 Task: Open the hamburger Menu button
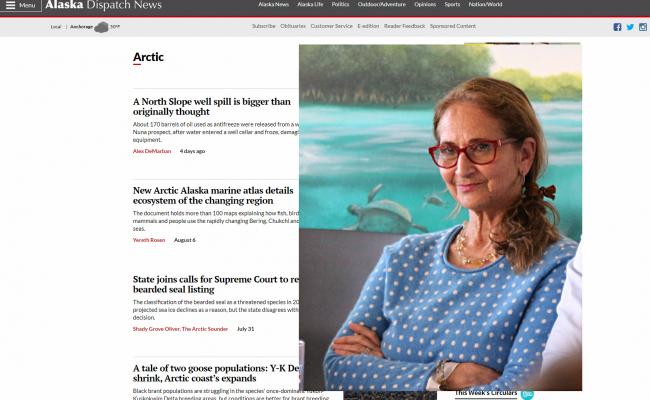[x=21, y=5]
